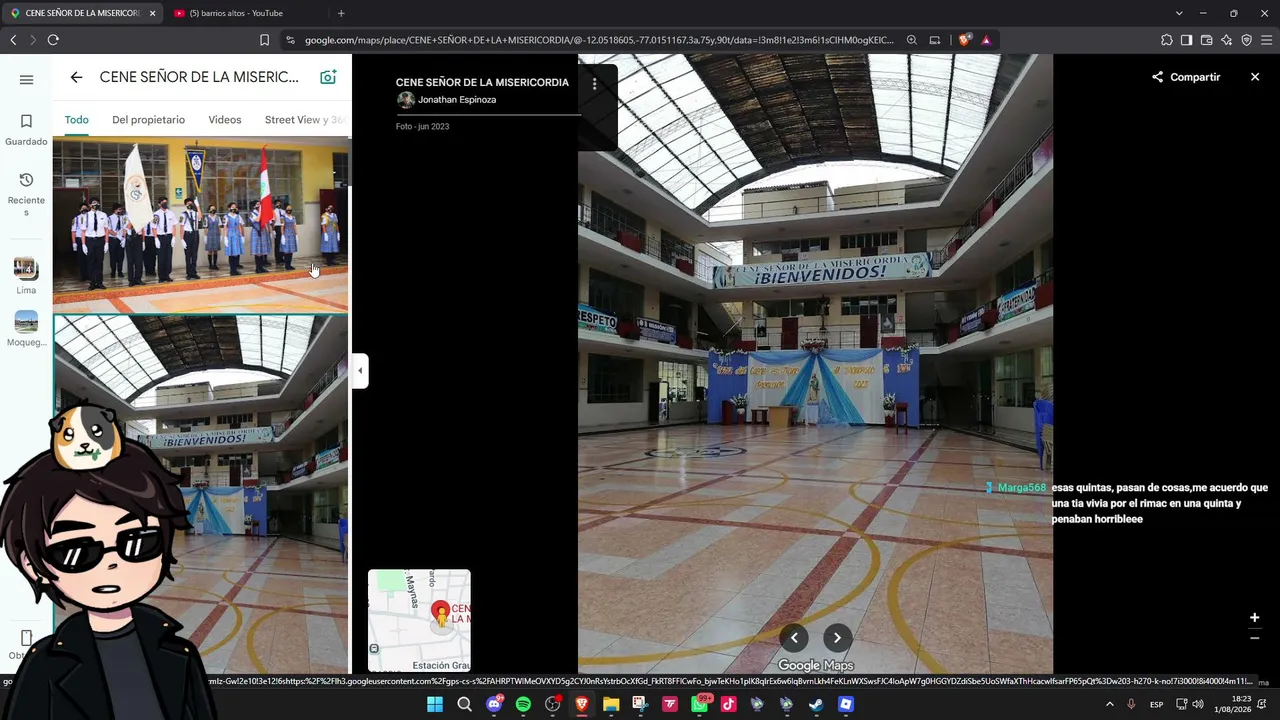Image resolution: width=1280 pixels, height=720 pixels.
Task: Change the ESP keyboard language
Action: click(x=1156, y=704)
